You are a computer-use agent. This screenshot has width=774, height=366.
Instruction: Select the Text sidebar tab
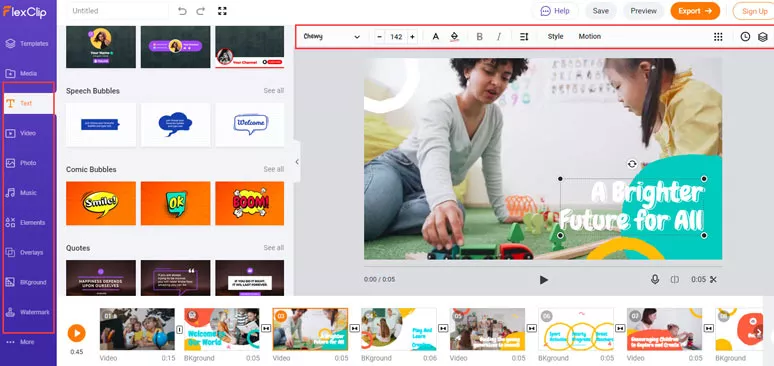pyautogui.click(x=28, y=103)
